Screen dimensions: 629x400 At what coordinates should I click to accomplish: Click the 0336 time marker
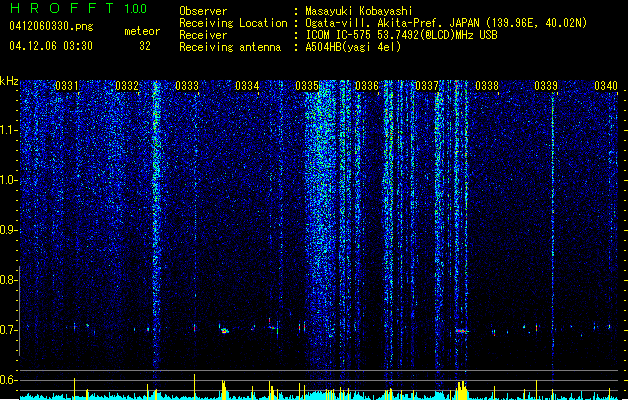click(367, 86)
